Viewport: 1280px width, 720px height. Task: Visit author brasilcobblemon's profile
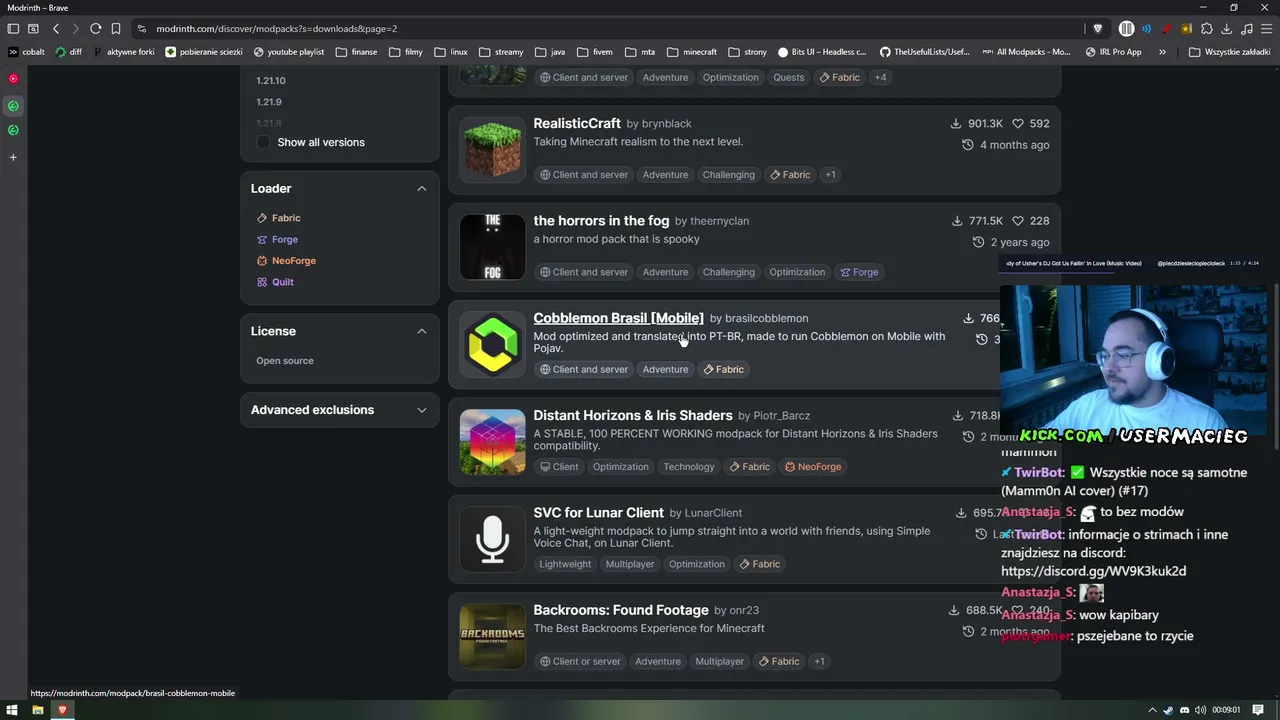coord(766,318)
